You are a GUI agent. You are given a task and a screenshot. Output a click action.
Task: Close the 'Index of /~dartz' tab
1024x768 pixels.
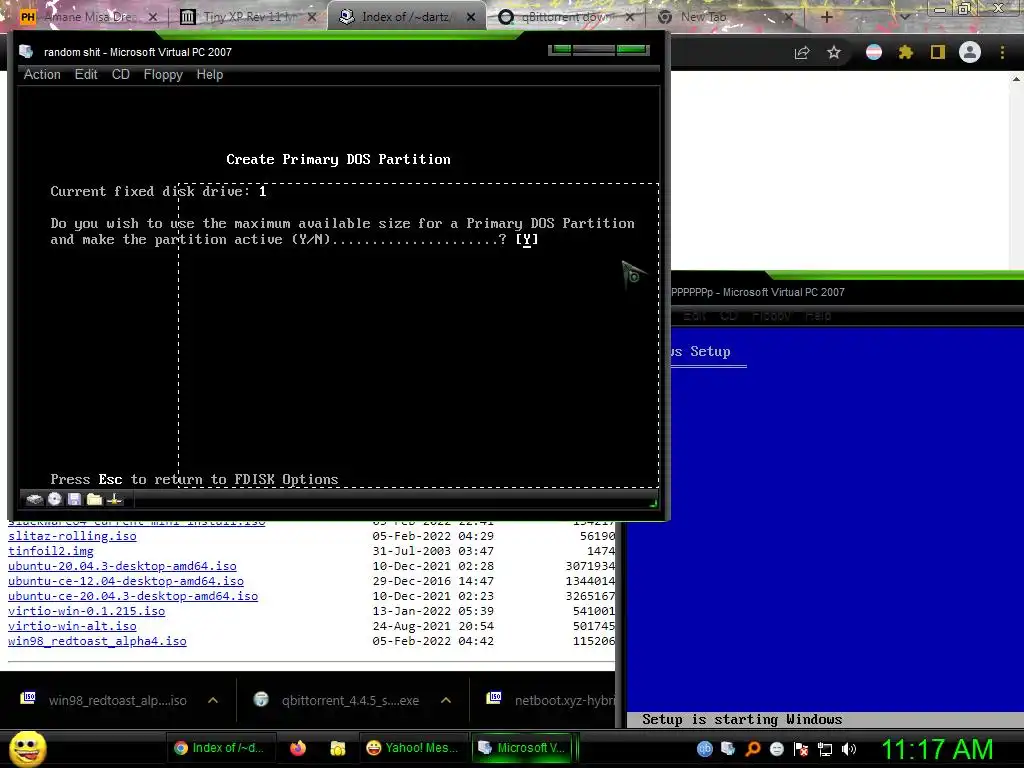pos(471,17)
